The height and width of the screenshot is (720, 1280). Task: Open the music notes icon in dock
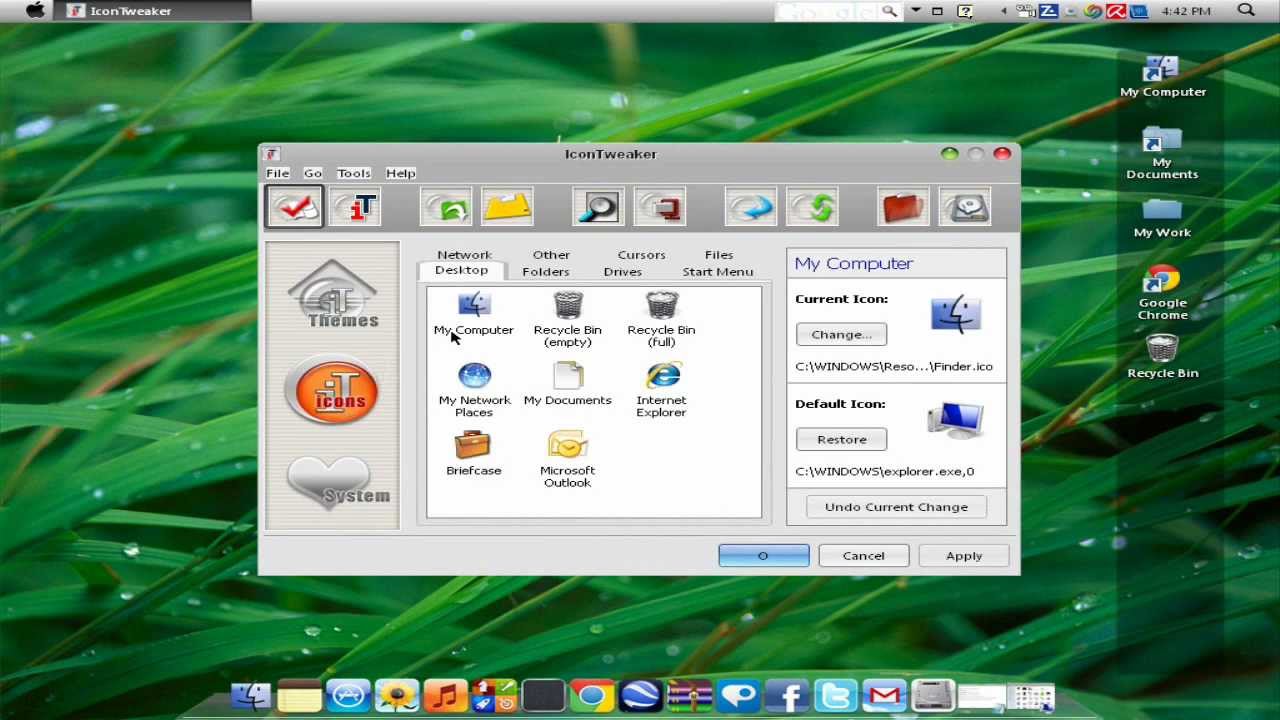point(445,696)
